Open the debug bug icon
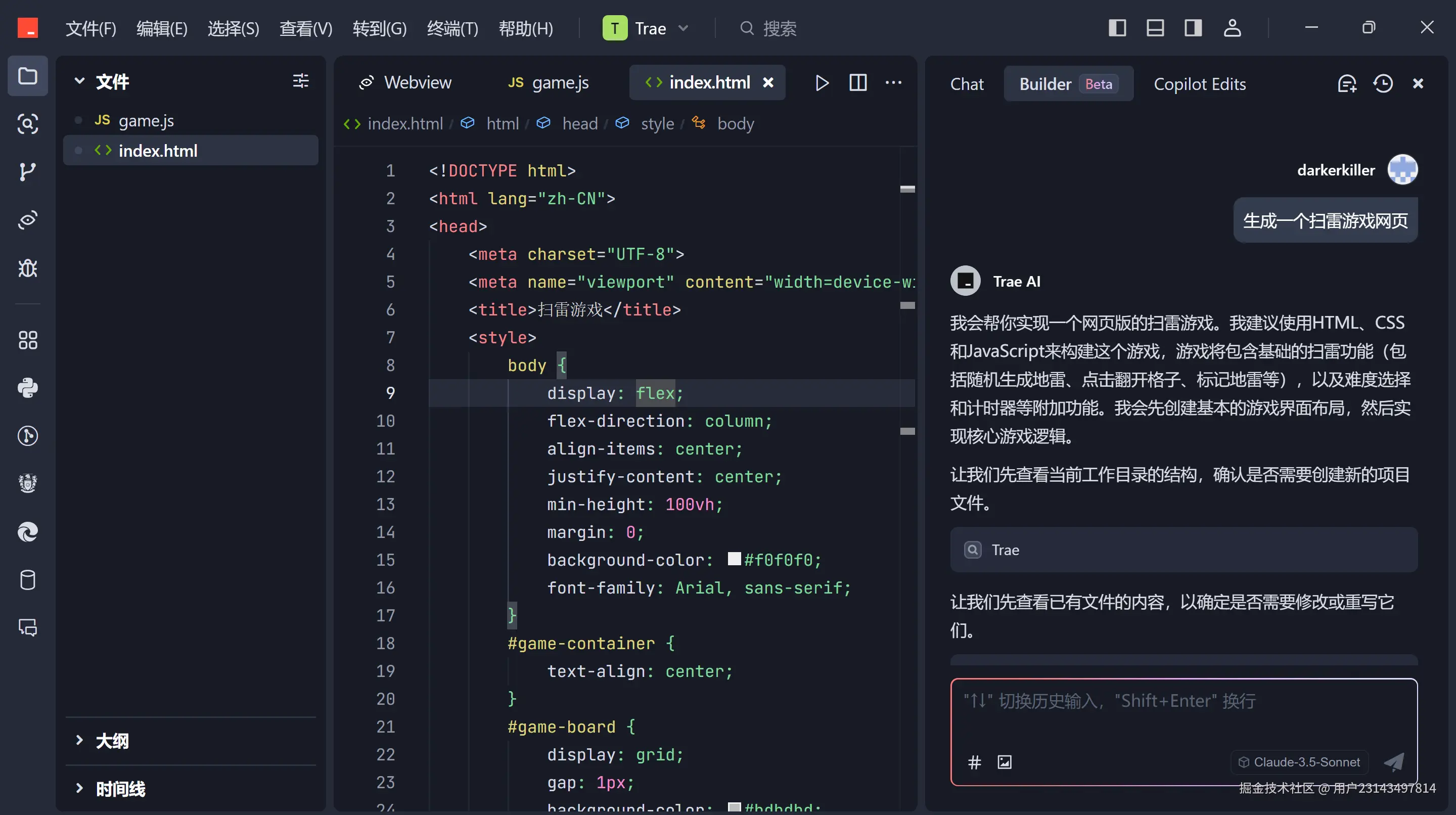This screenshot has height=815, width=1456. tap(27, 268)
